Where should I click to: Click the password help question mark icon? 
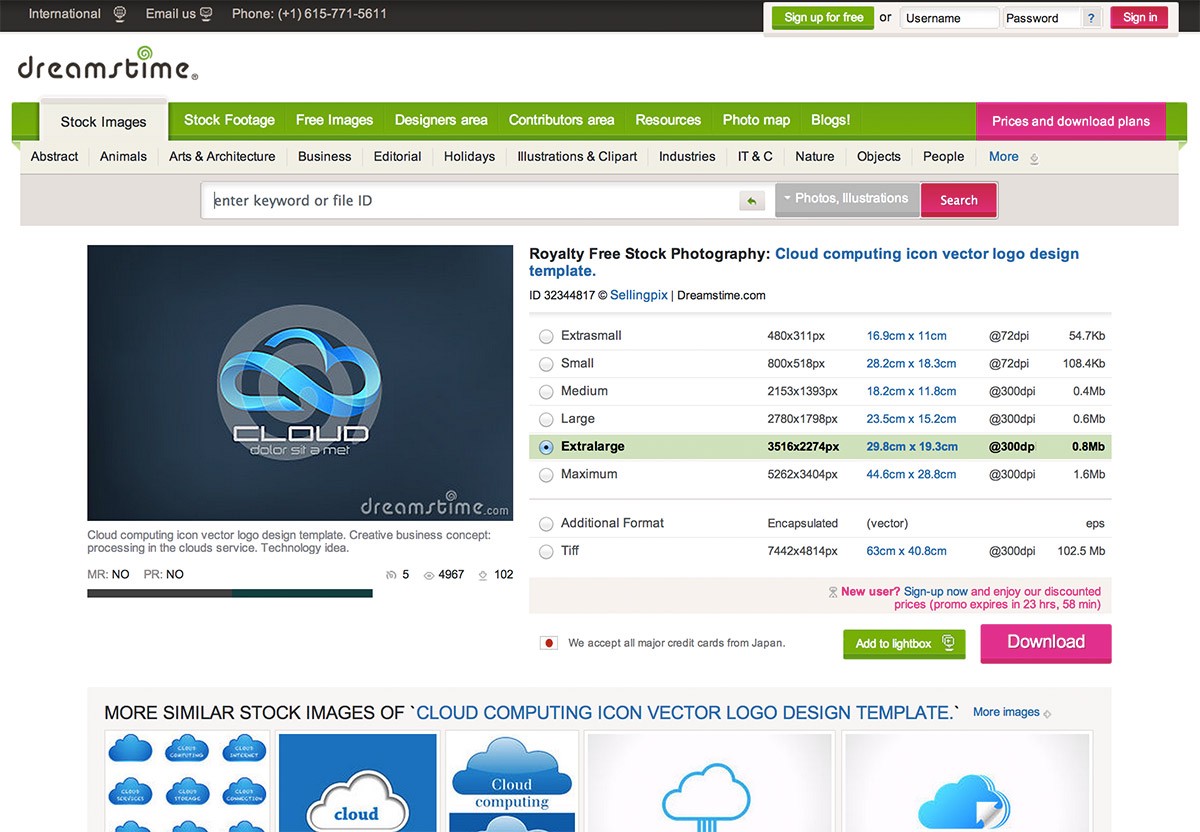pos(1091,18)
